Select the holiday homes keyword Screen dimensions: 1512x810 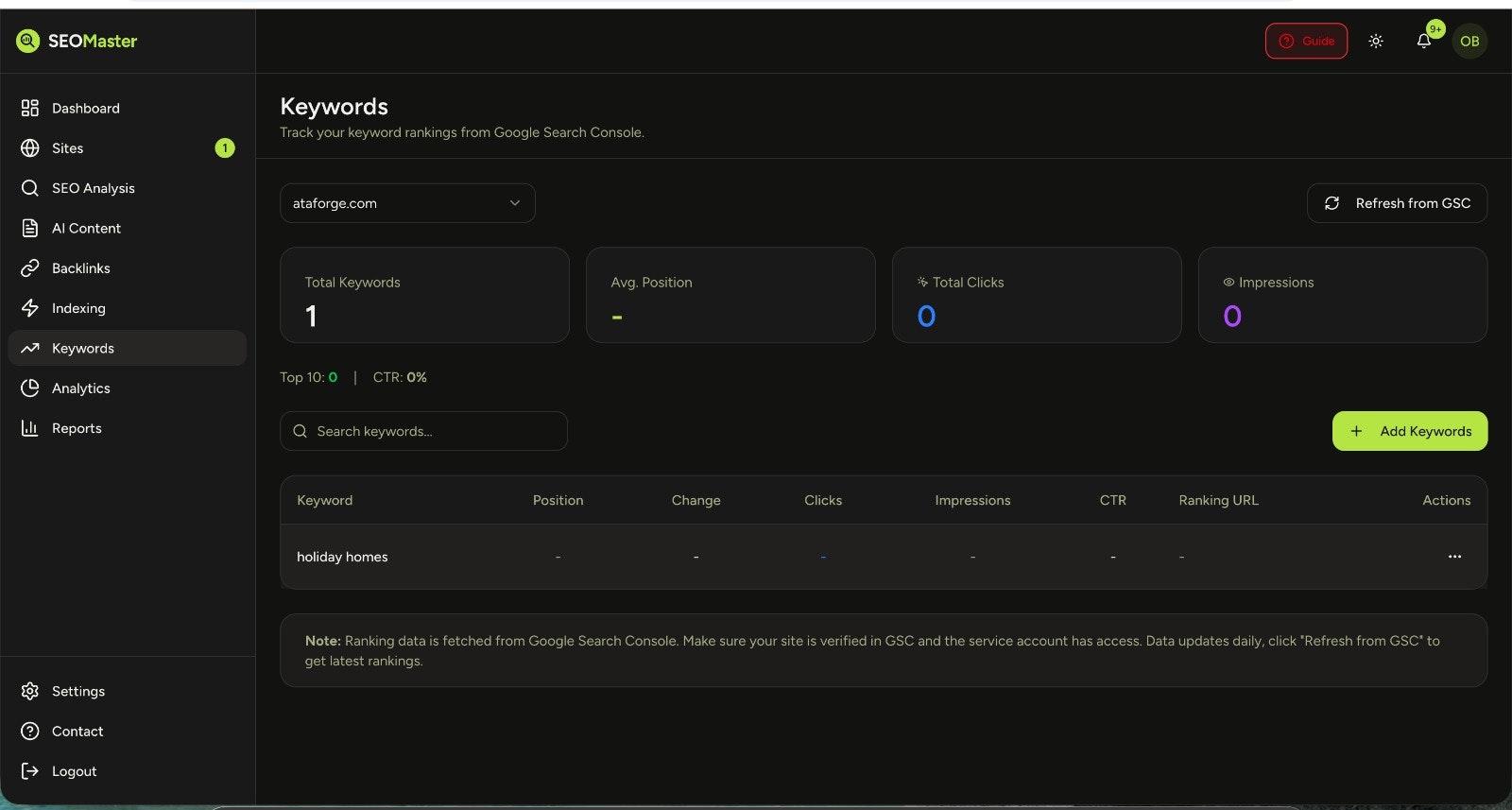click(342, 557)
